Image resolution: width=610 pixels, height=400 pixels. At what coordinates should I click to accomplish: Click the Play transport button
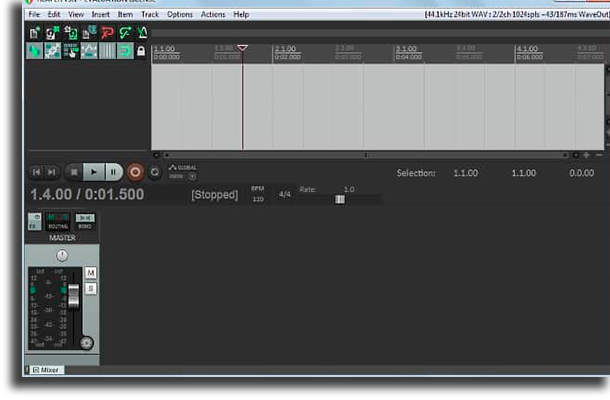[94, 172]
